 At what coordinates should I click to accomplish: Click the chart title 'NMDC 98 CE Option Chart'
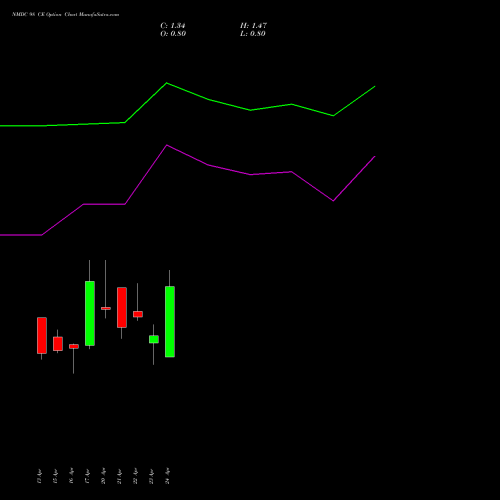(45, 14)
